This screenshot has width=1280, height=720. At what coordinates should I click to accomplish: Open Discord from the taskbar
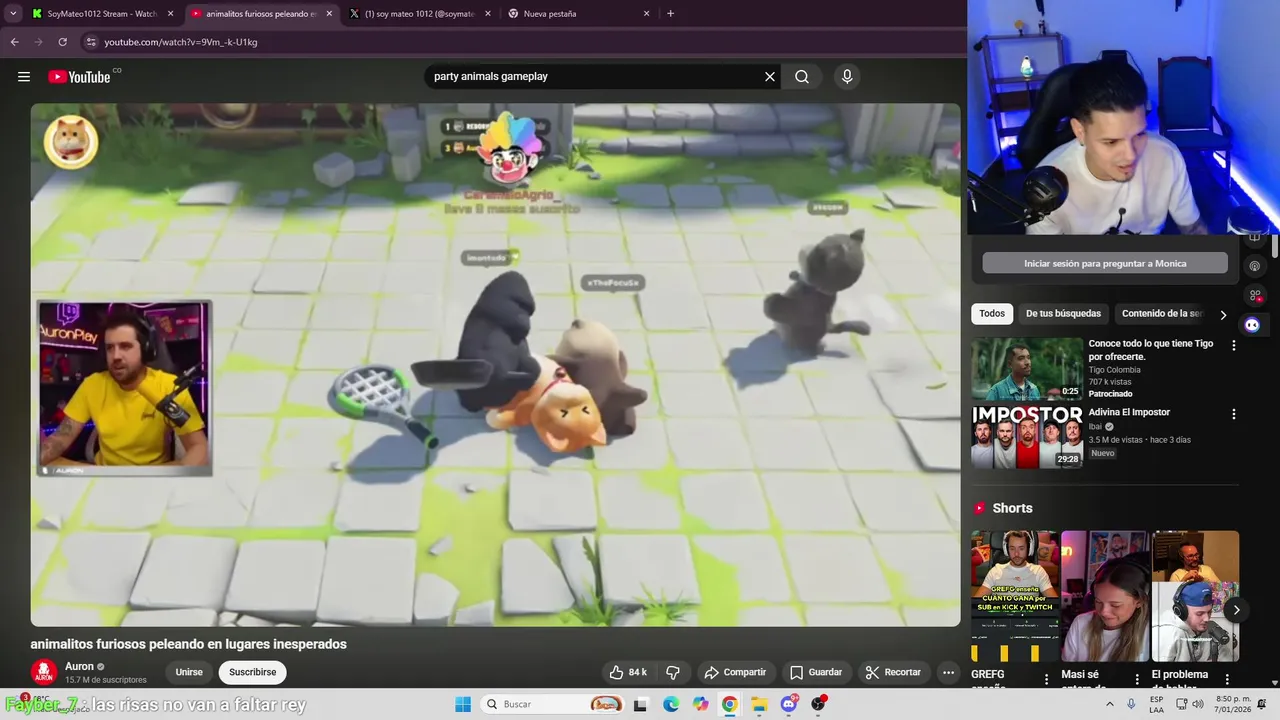coord(789,704)
